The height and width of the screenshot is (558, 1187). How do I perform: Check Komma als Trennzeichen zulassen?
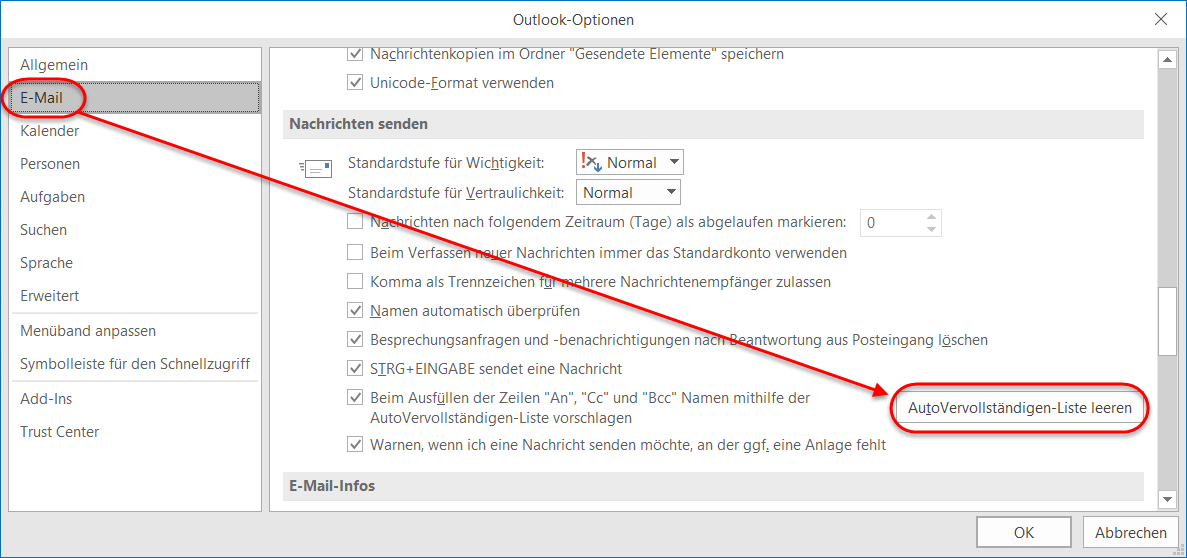tap(355, 282)
